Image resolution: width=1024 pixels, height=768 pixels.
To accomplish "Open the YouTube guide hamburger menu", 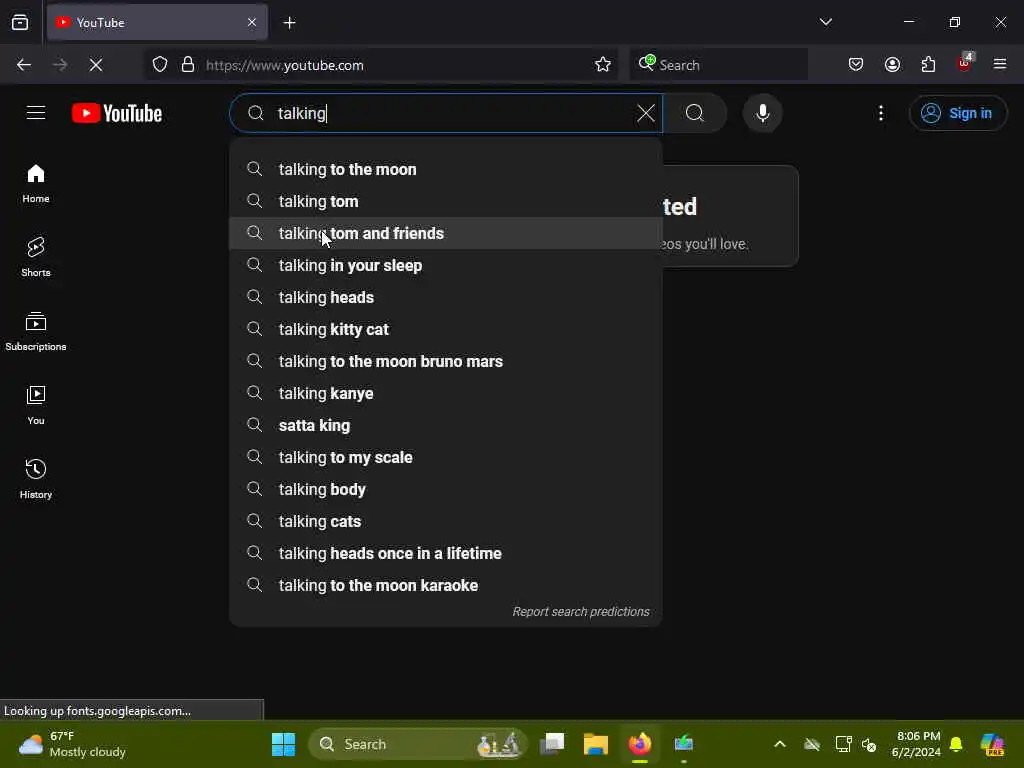I will pos(36,113).
